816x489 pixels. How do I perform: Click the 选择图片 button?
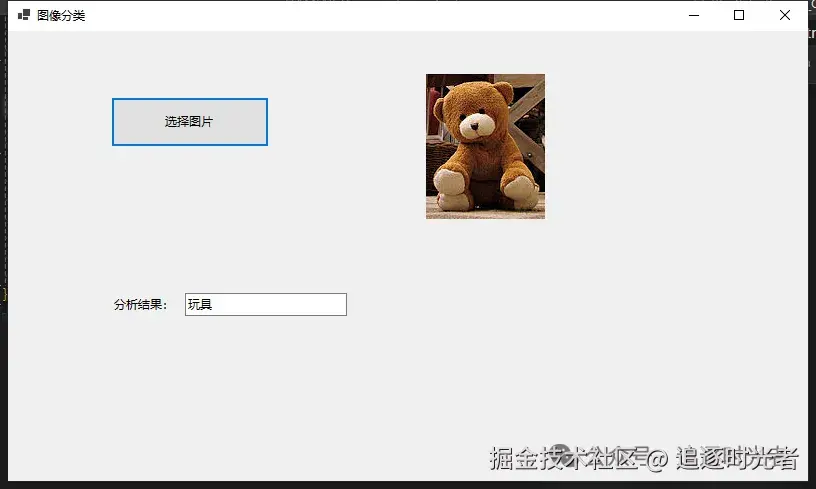(190, 122)
